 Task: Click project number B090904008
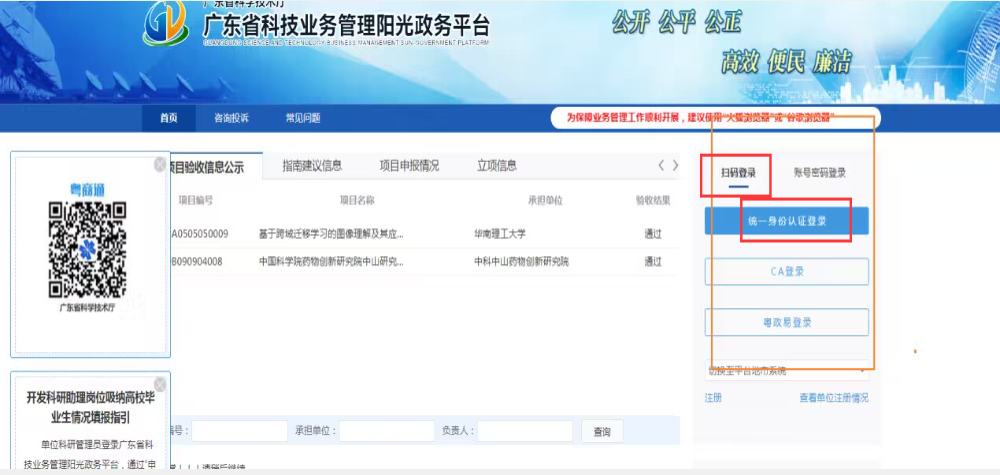pyautogui.click(x=196, y=261)
